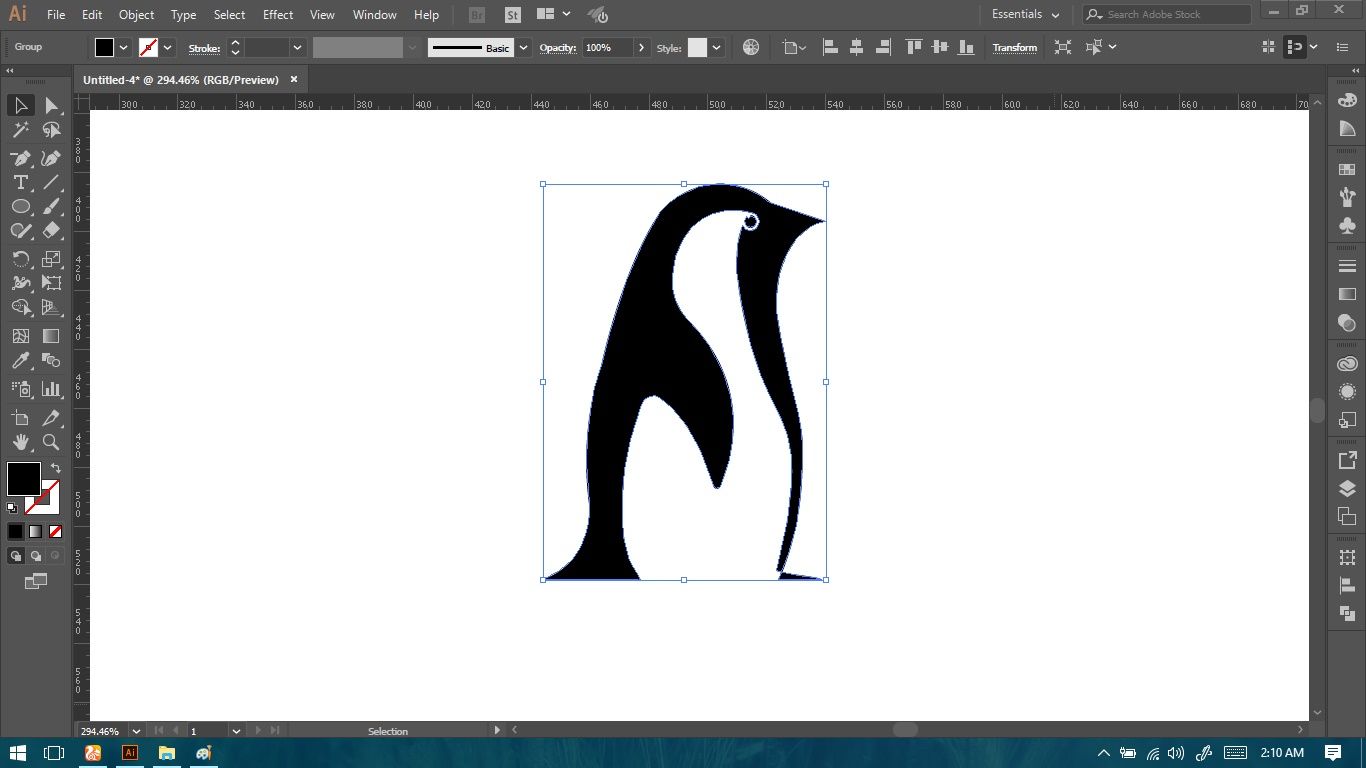Set paint mode to None

(55, 531)
